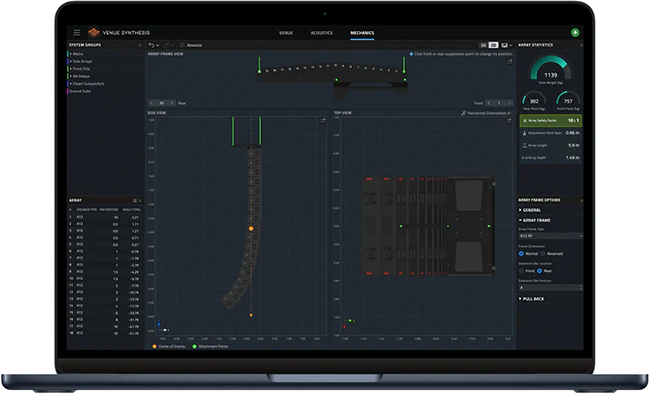The height and width of the screenshot is (394, 650).
Task: Click the Array Safety Factor icon
Action: [x=525, y=121]
